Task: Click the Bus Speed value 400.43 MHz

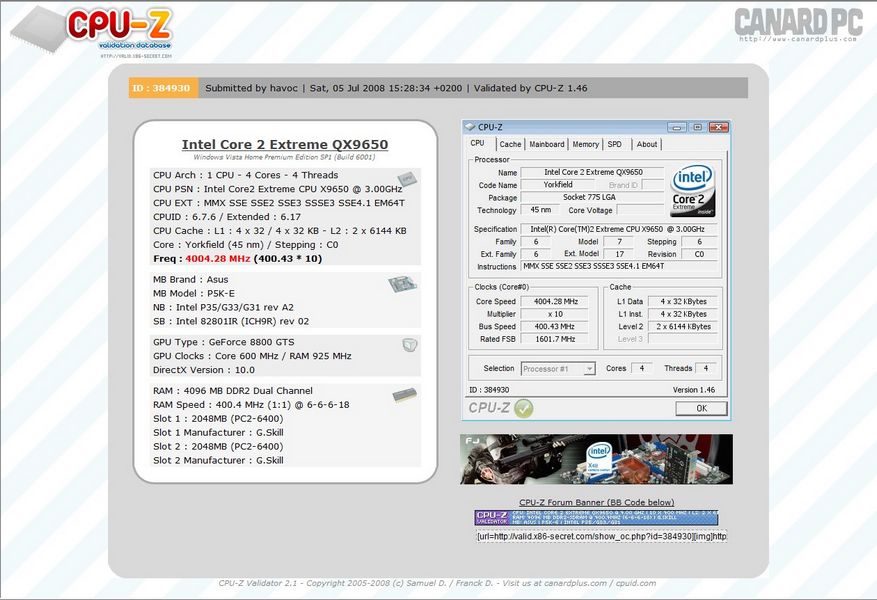Action: click(555, 327)
